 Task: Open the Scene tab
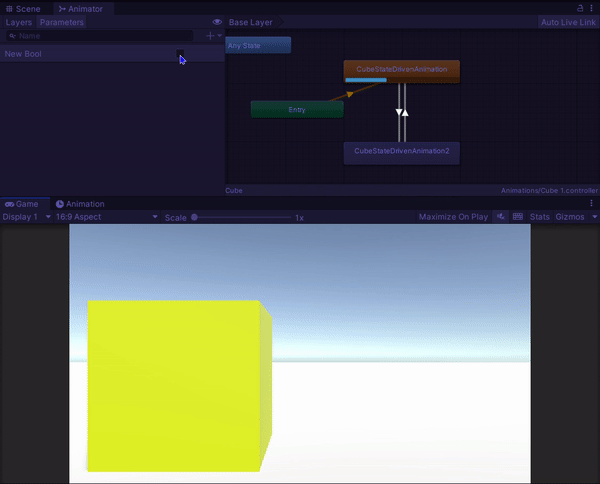coord(23,9)
